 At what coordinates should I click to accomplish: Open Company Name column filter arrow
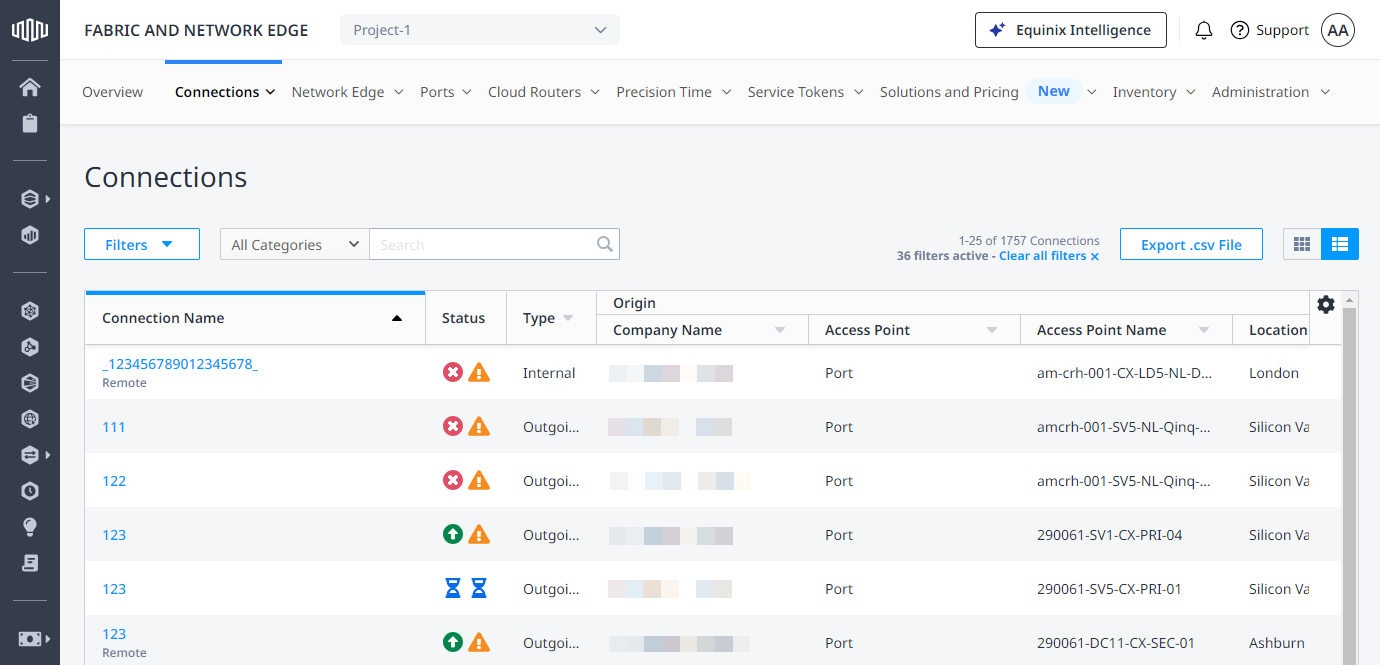click(779, 330)
